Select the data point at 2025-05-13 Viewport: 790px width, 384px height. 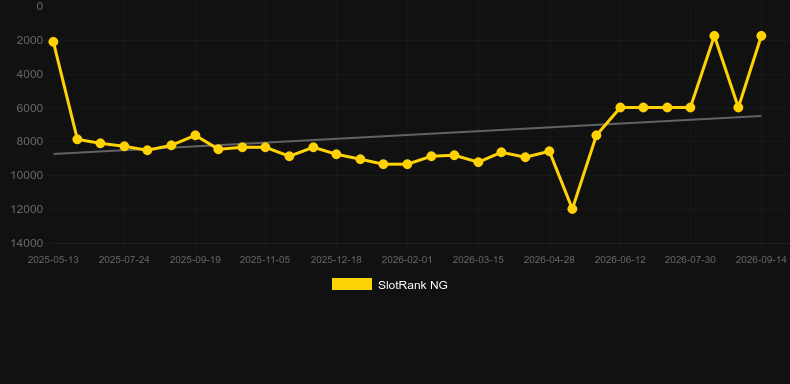[x=53, y=42]
